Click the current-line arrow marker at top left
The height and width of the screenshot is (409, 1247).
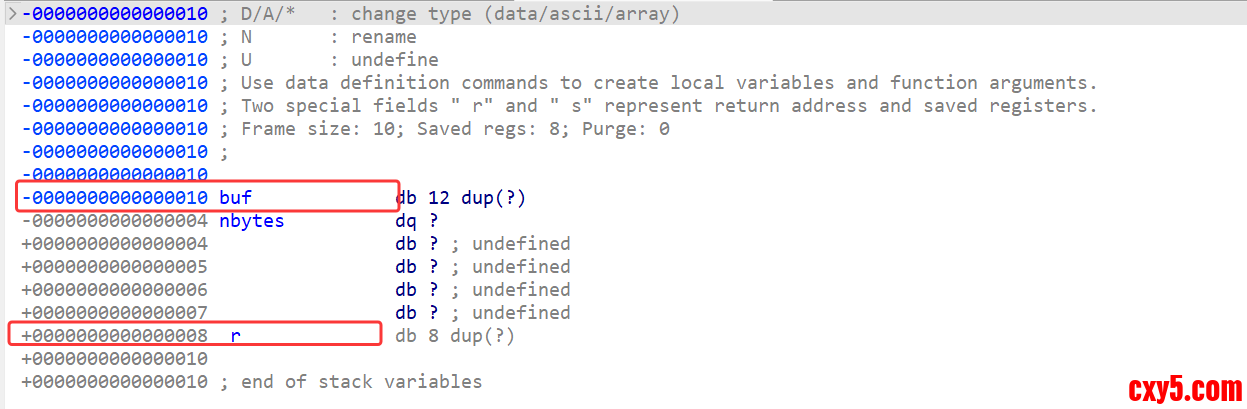point(11,14)
